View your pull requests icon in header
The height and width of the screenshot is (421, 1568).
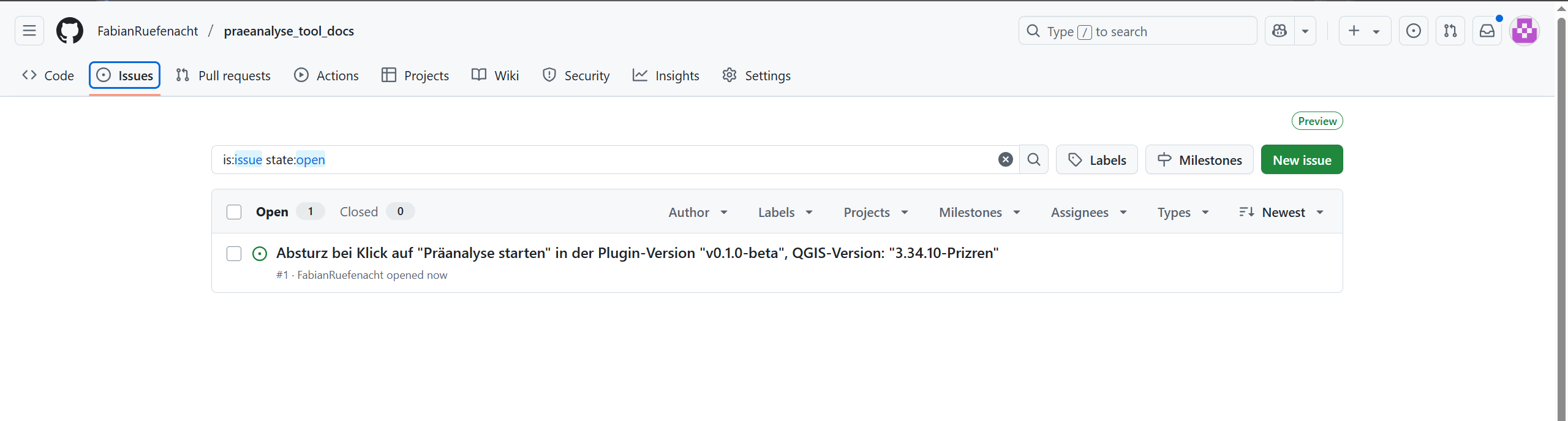tap(1450, 31)
